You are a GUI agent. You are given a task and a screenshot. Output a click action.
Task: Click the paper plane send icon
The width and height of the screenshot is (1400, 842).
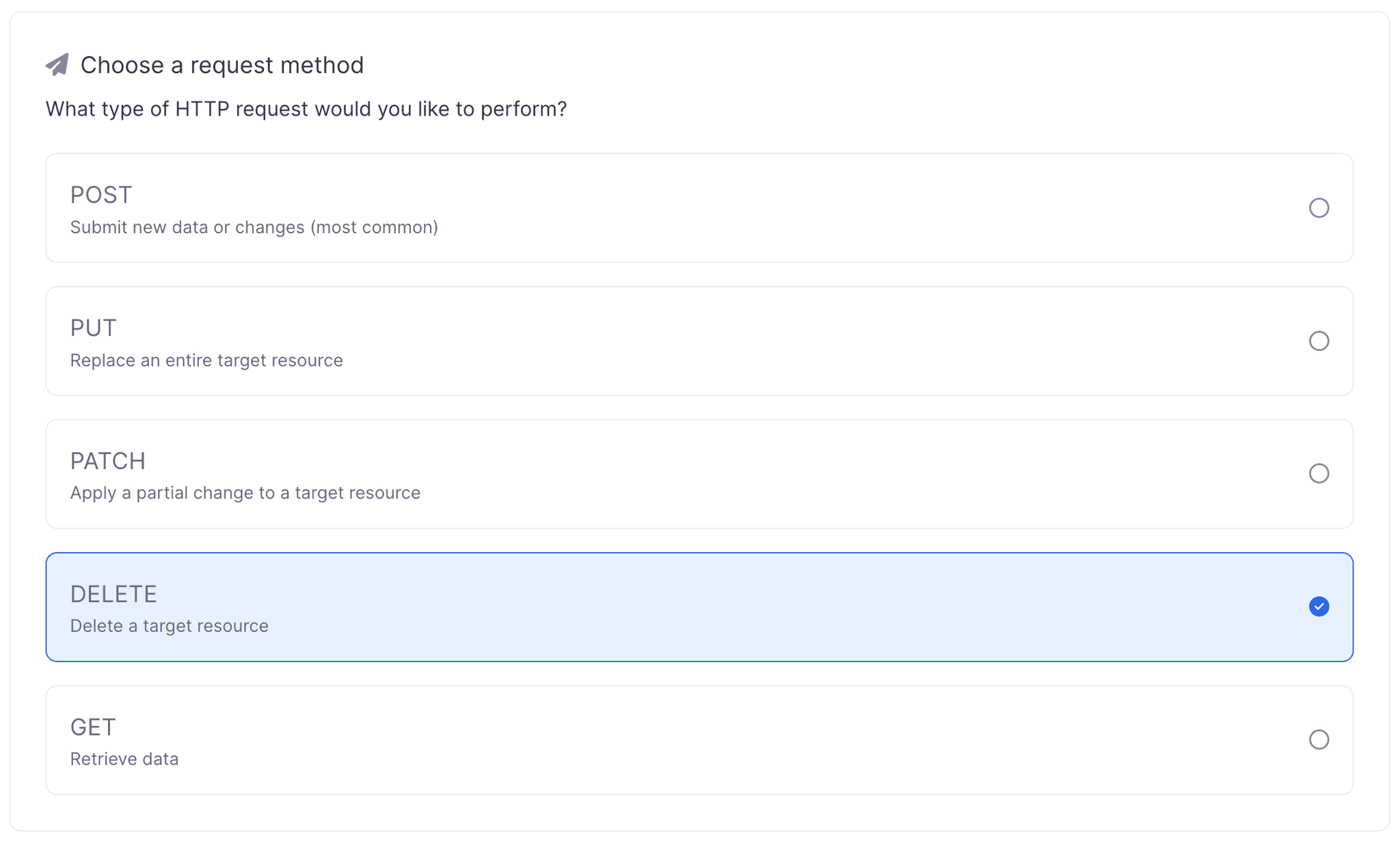(x=58, y=64)
